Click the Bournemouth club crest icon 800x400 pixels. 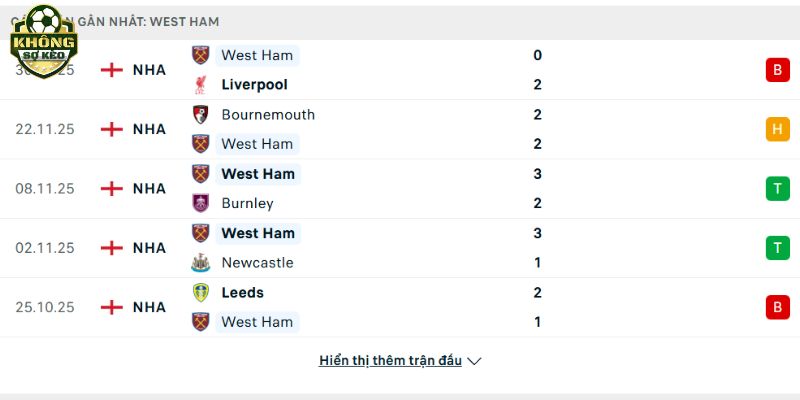(201, 114)
